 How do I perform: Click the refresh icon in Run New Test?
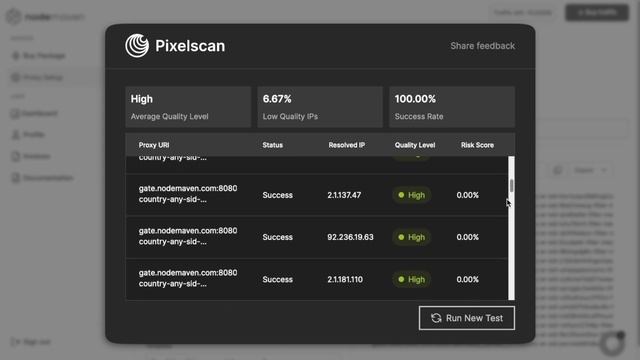[x=436, y=318]
